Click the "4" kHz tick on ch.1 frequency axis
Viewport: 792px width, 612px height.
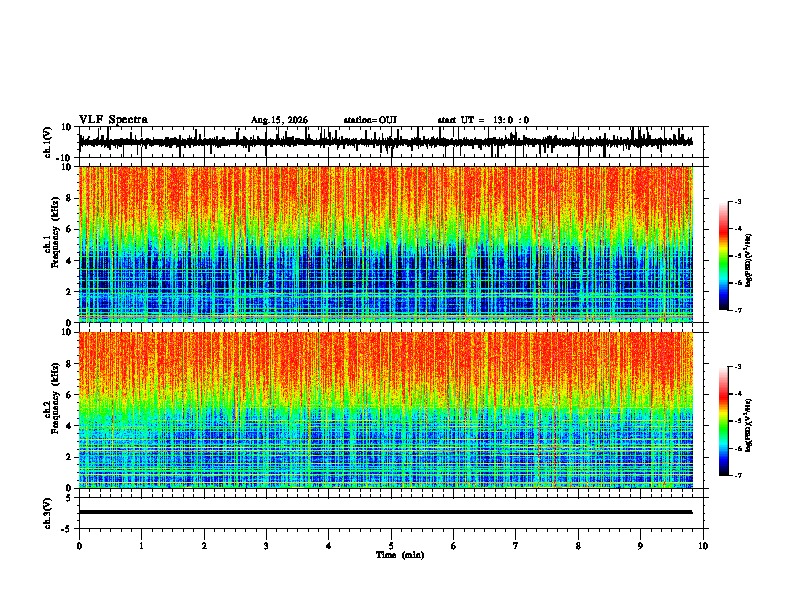pos(69,261)
